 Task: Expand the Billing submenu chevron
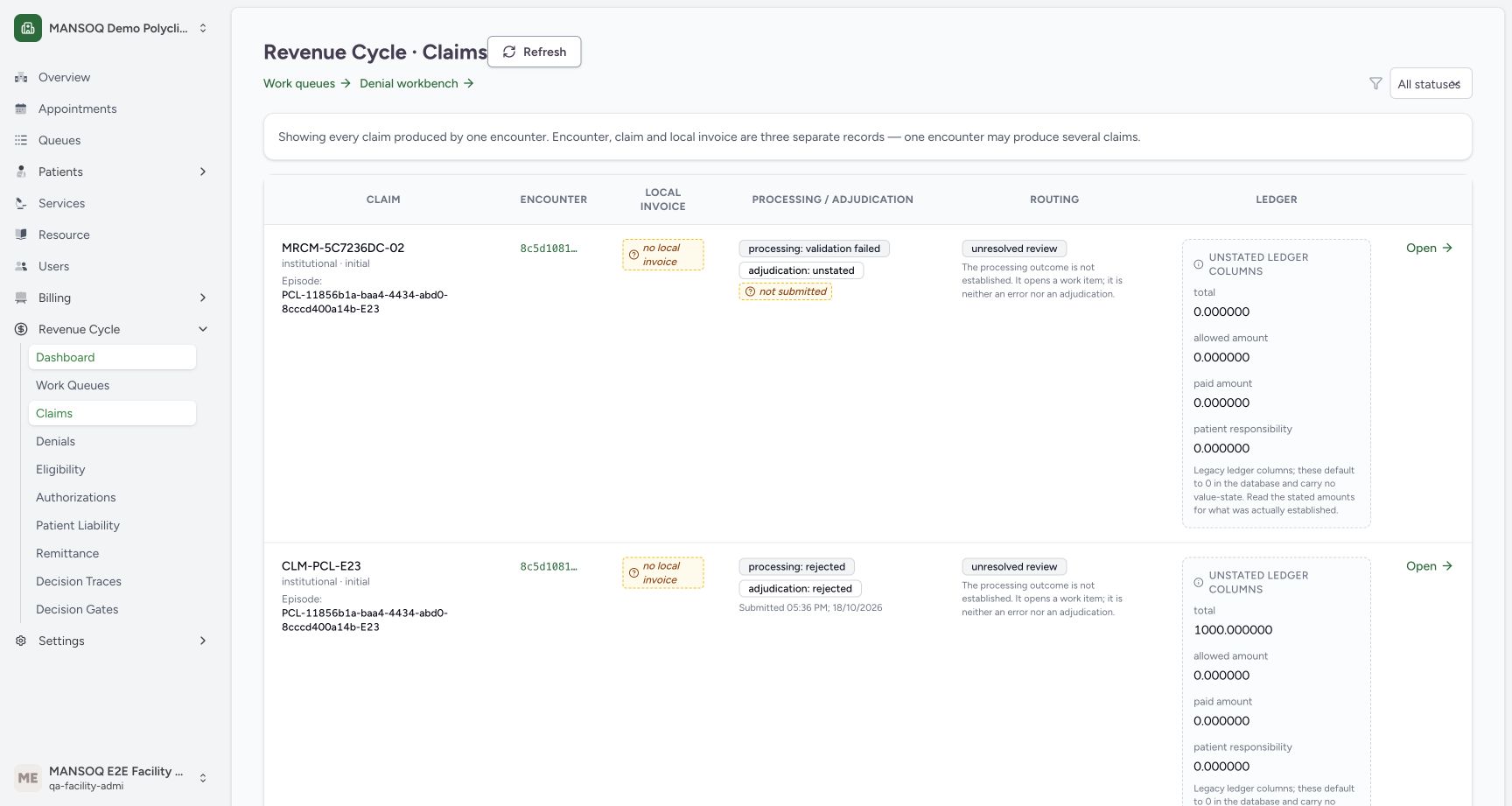tap(203, 298)
